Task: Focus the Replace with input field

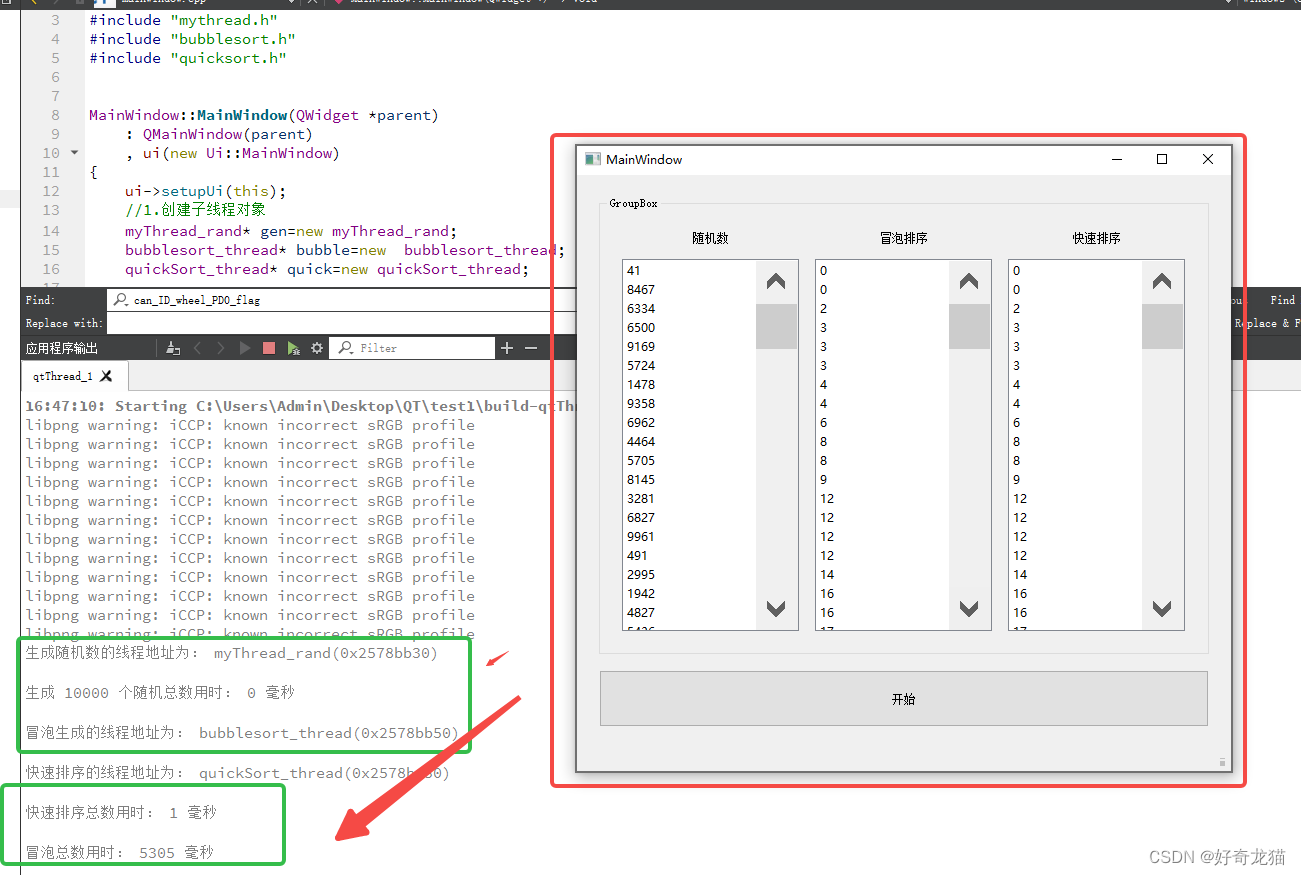Action: [x=342, y=323]
